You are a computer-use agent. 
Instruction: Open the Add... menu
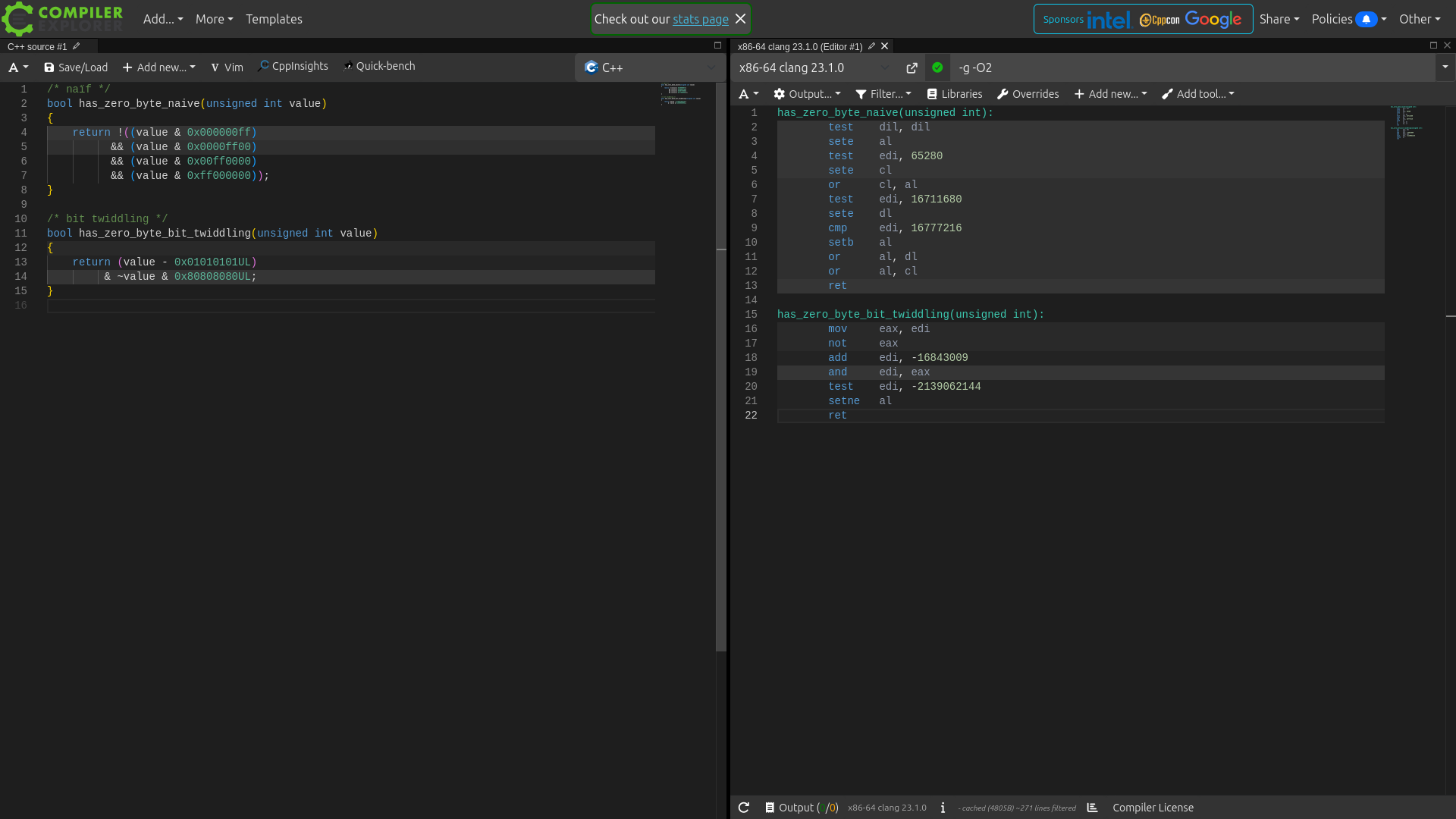pos(163,19)
